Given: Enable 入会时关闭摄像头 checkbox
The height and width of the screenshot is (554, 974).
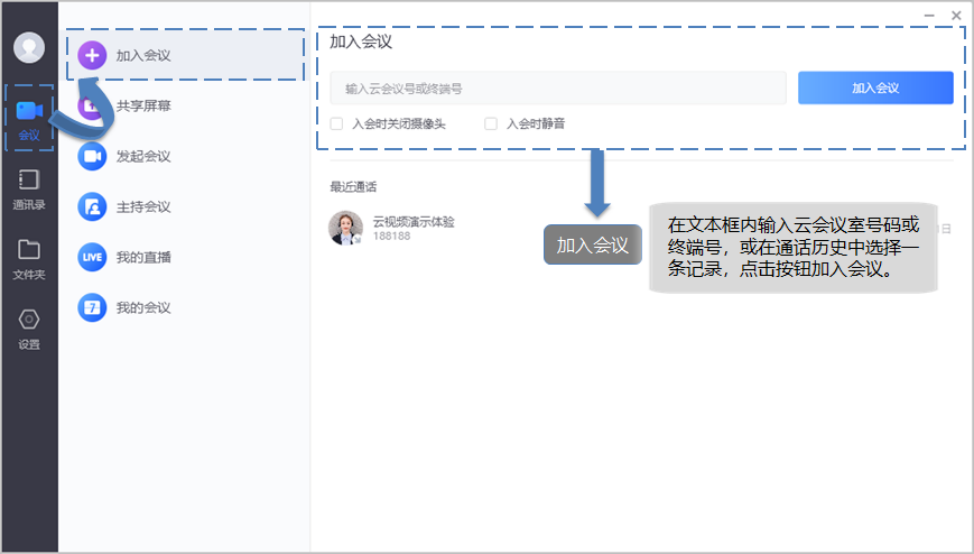Looking at the screenshot, I should [337, 124].
